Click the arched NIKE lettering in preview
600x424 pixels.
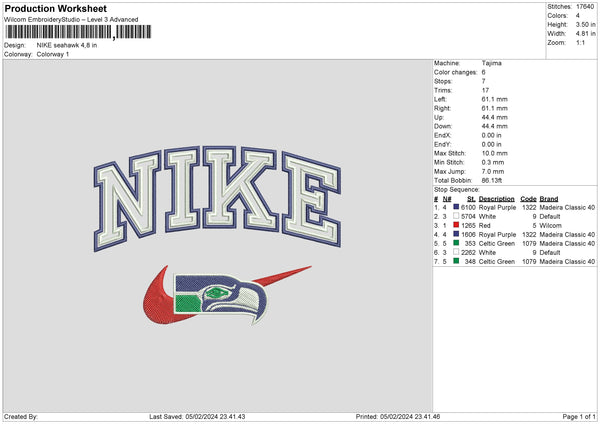217,197
